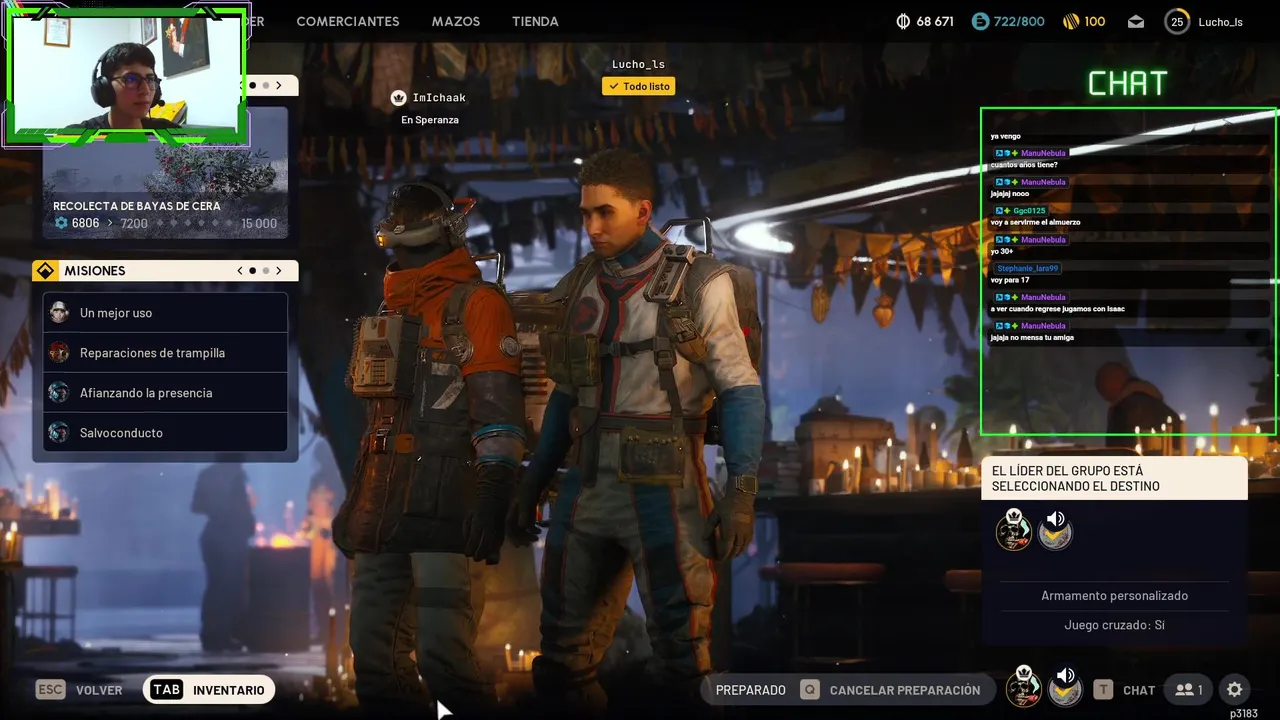Screen dimensions: 1280x720
Task: Open the 'Salvoconducto' mission
Action: click(165, 433)
